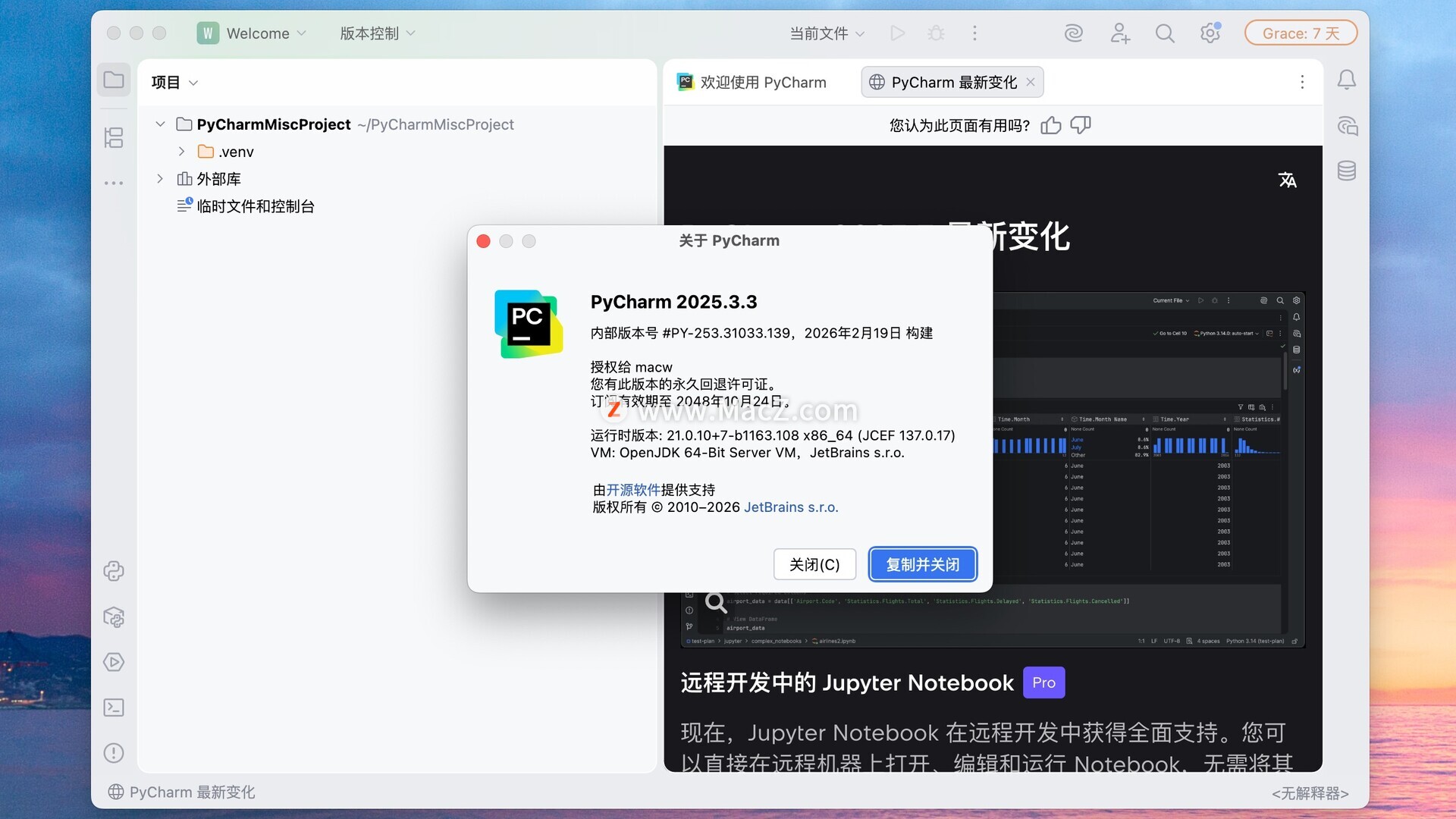The height and width of the screenshot is (819, 1456).
Task: Expand the .venv folder
Action: 181,152
